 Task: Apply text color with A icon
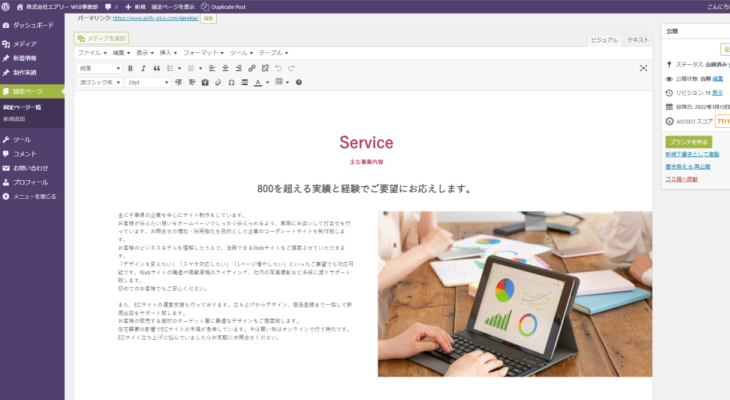click(x=258, y=82)
